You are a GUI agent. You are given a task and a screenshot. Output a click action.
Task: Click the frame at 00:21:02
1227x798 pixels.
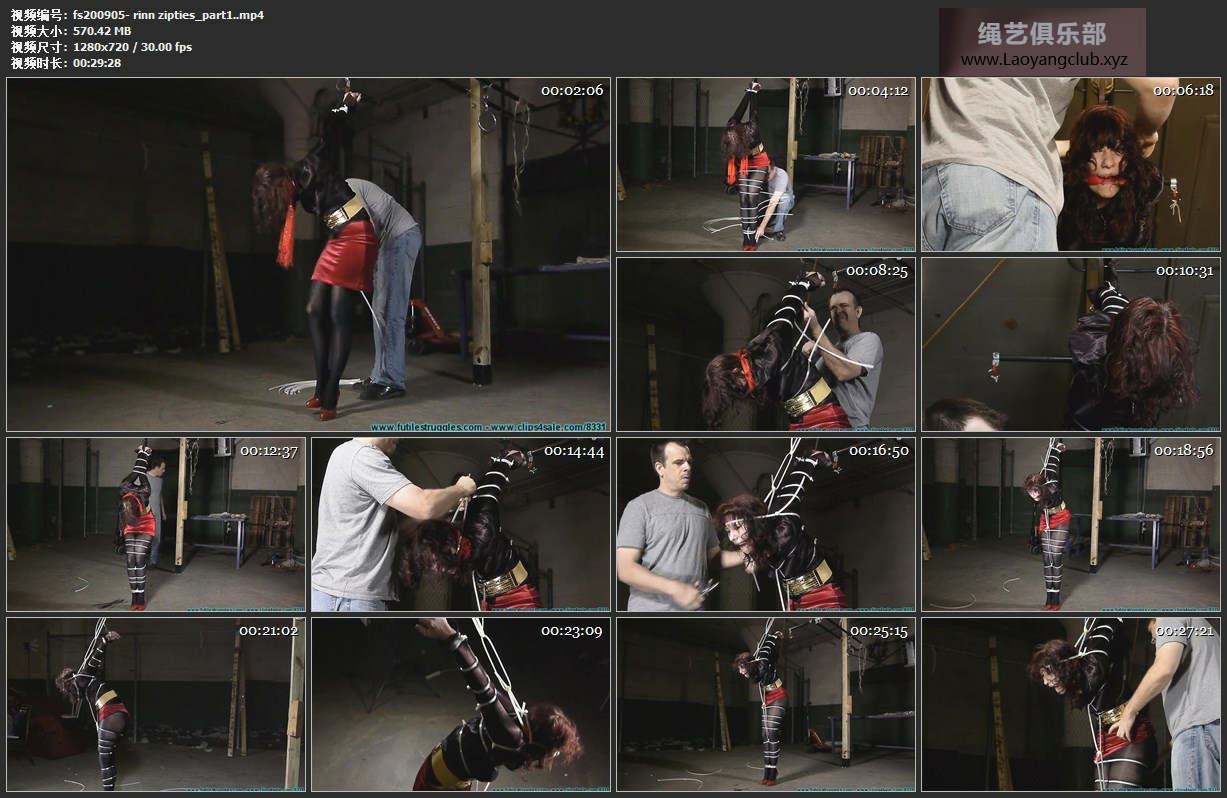[x=156, y=704]
